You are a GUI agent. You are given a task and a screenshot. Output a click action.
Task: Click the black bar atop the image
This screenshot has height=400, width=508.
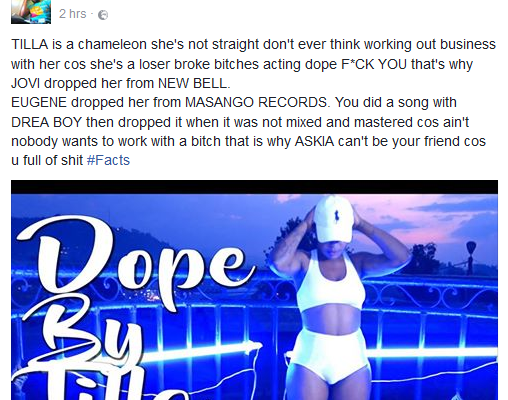(x=254, y=187)
